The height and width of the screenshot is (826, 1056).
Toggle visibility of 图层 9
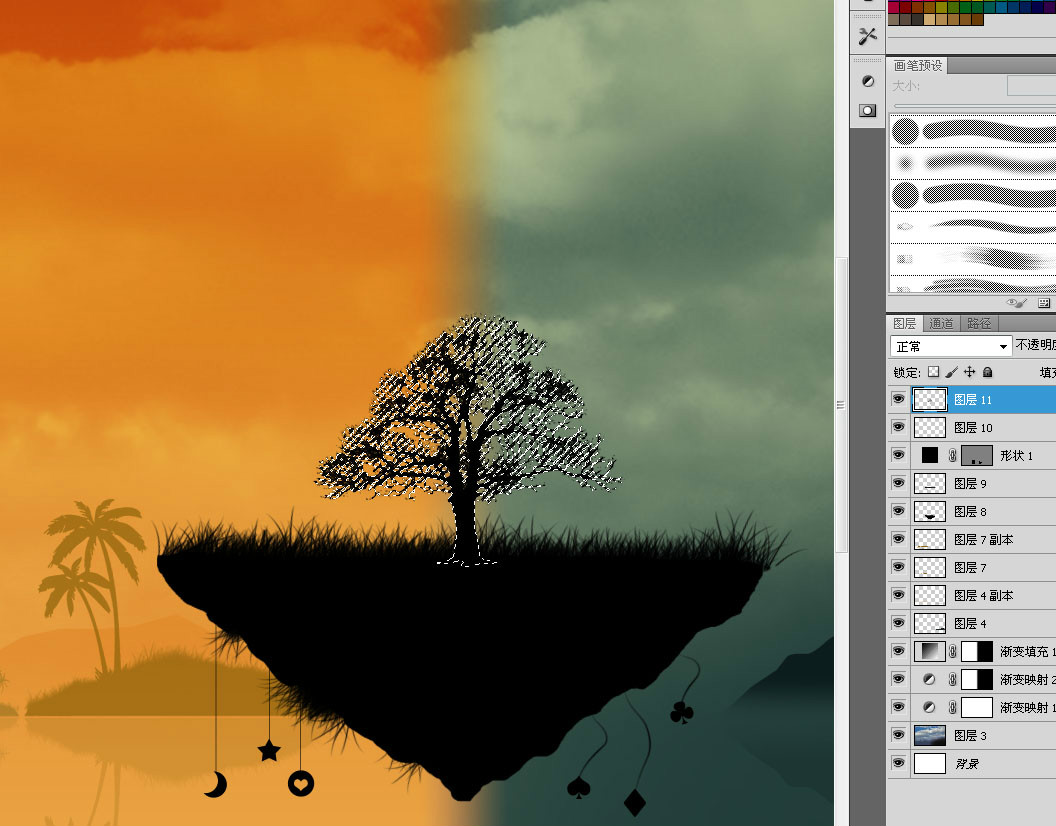point(898,483)
